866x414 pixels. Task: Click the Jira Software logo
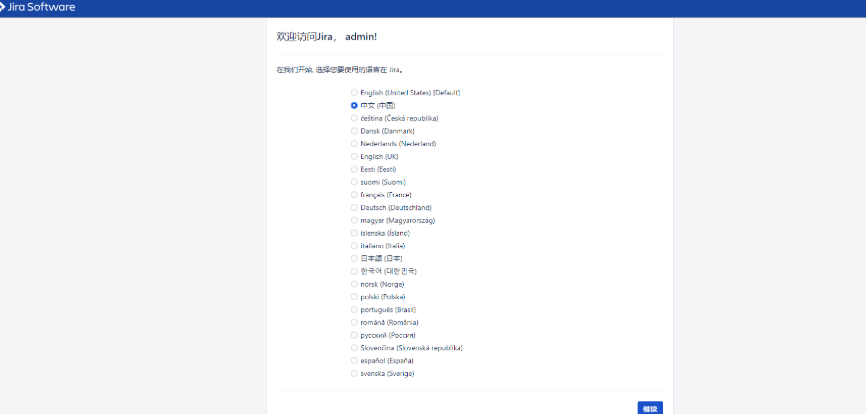tap(38, 8)
